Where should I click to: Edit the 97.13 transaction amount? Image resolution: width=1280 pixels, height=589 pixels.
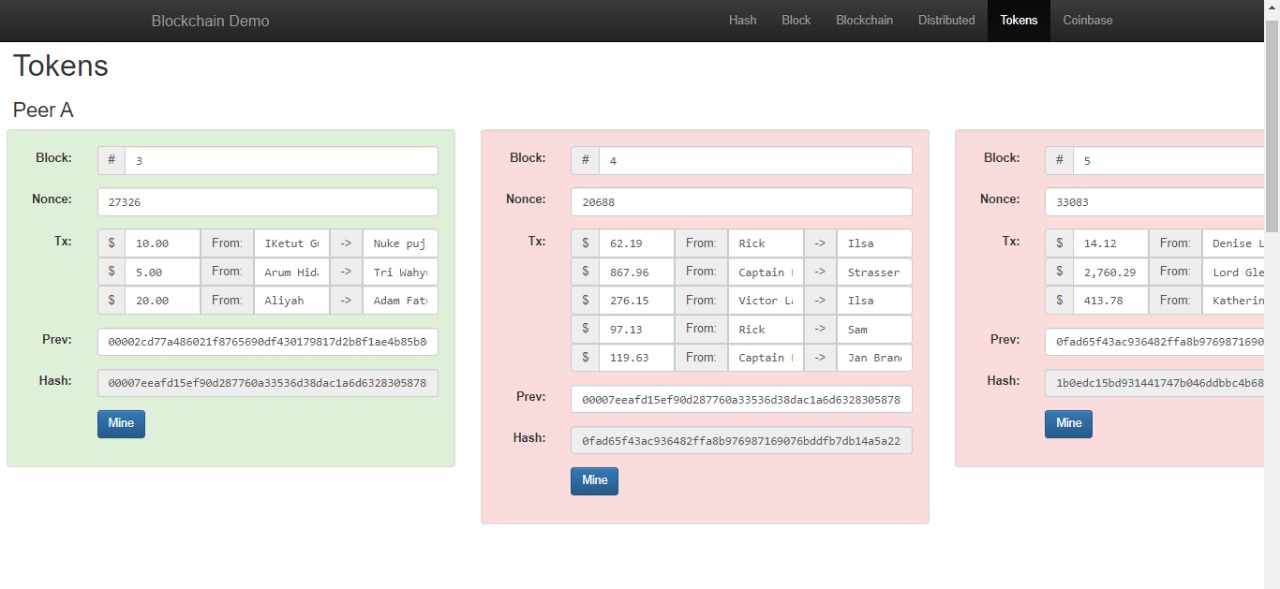(636, 329)
